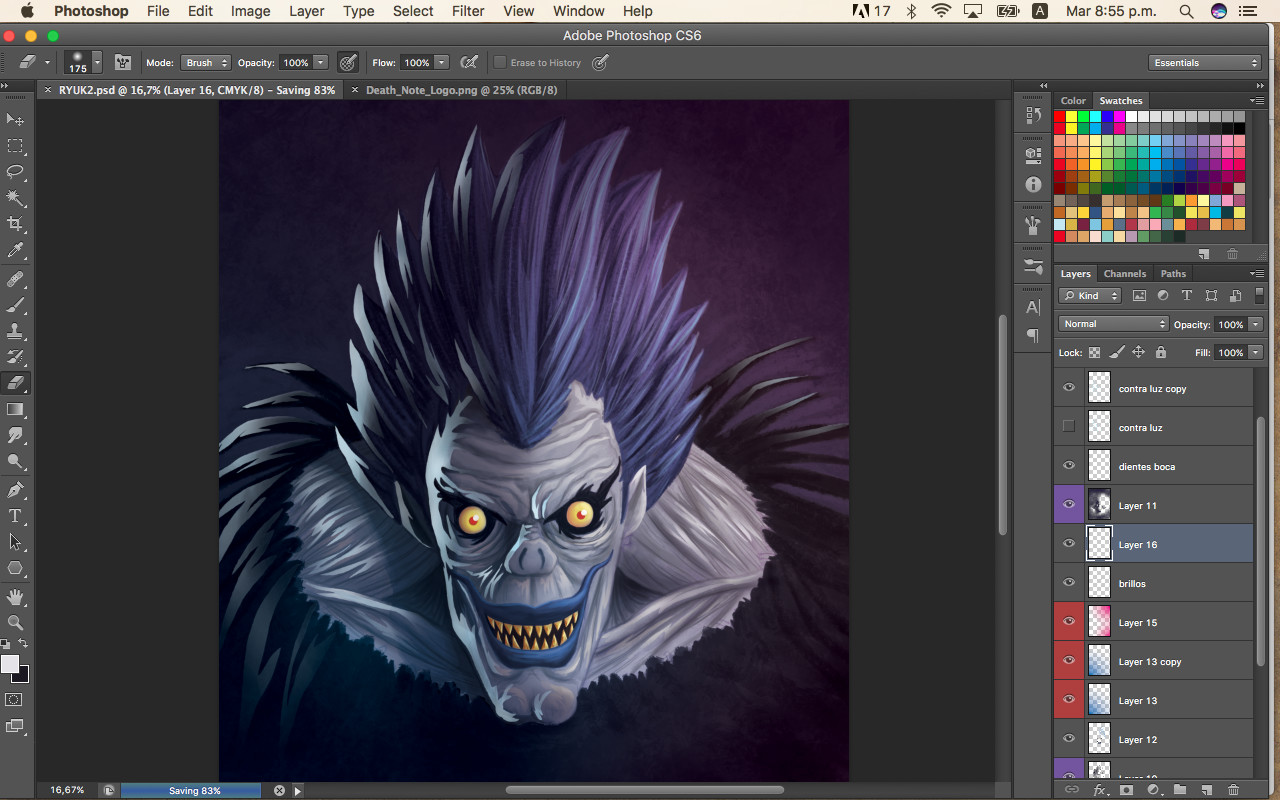
Task: Show the contra luz layer
Action: [1069, 427]
